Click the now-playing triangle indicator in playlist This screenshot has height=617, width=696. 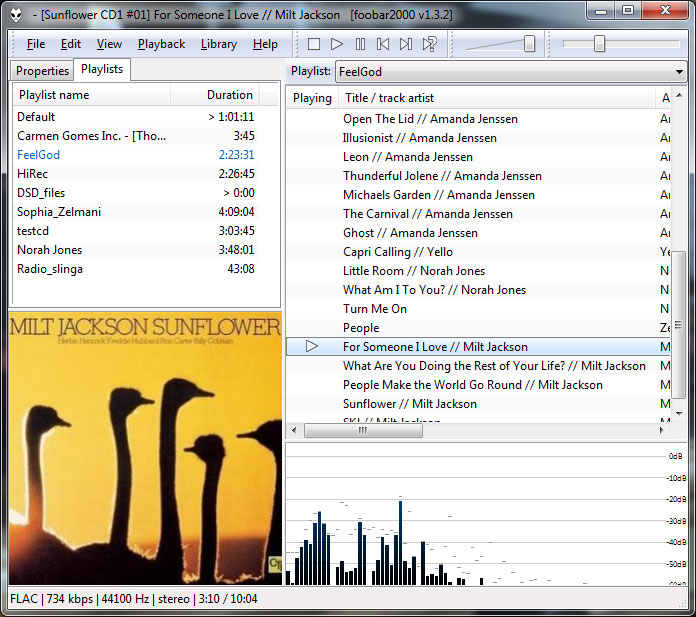(312, 346)
